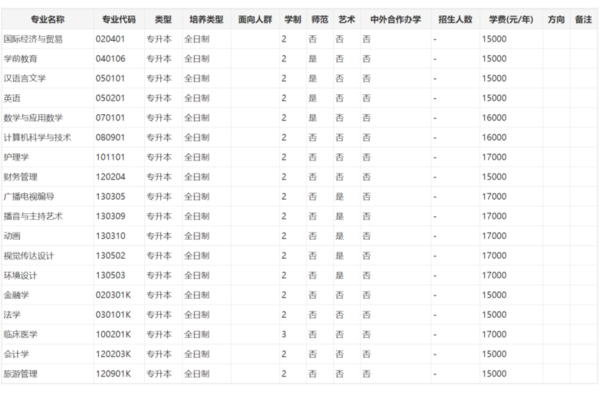Click the 类型 column header
This screenshot has width=609, height=401.
pos(163,19)
